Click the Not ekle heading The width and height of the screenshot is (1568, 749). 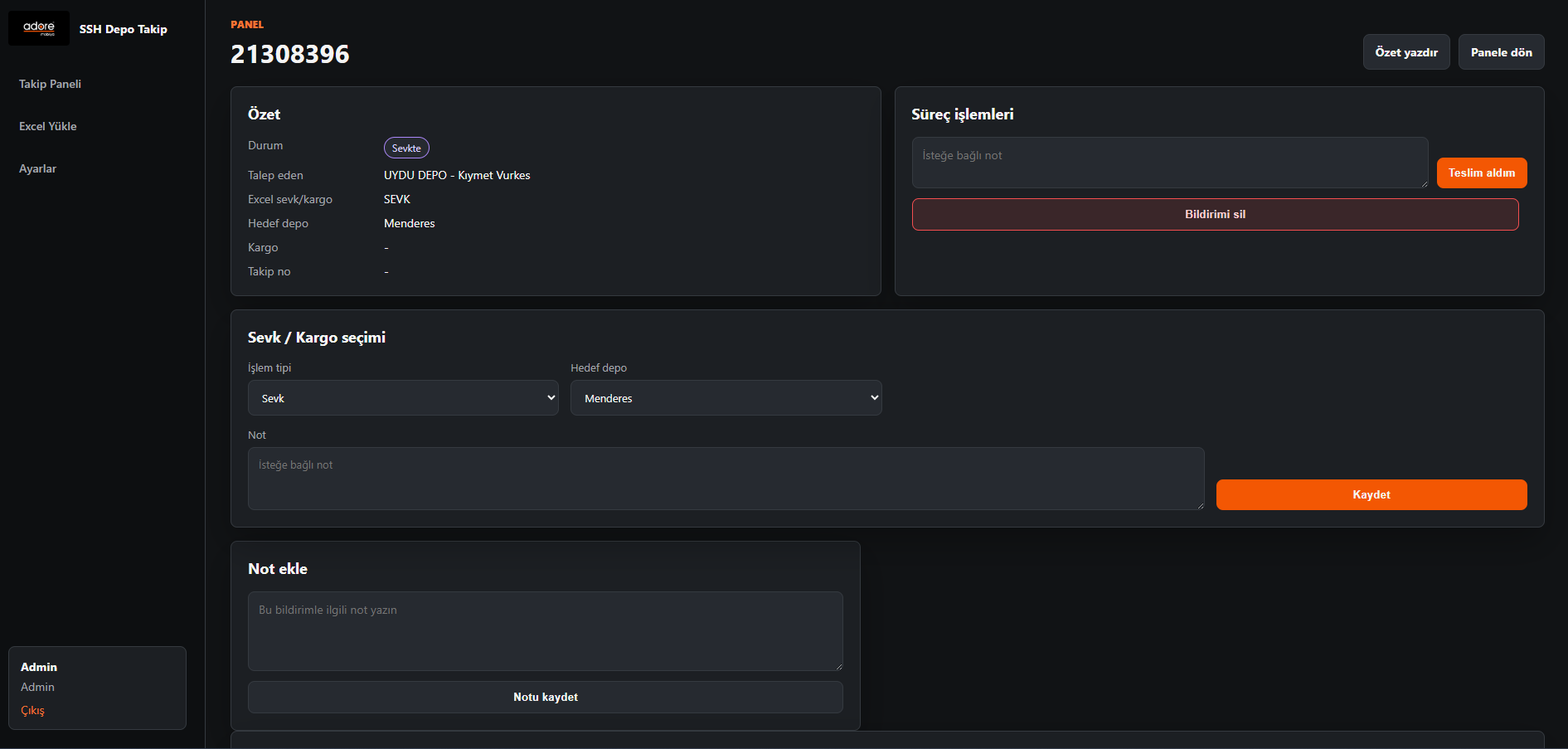(x=278, y=569)
